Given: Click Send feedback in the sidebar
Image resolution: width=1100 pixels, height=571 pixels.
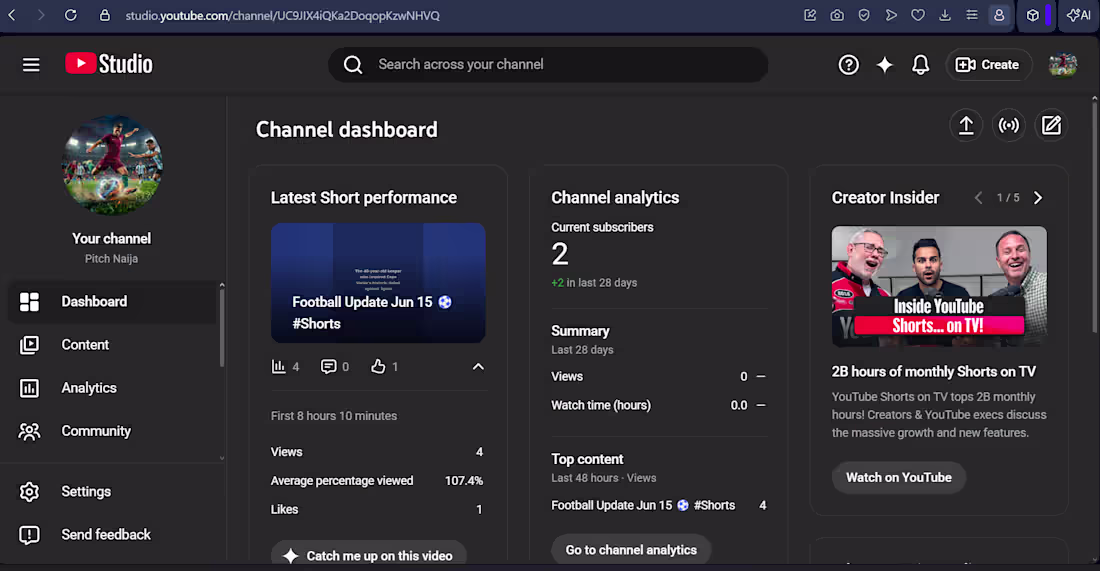Looking at the screenshot, I should (112, 535).
